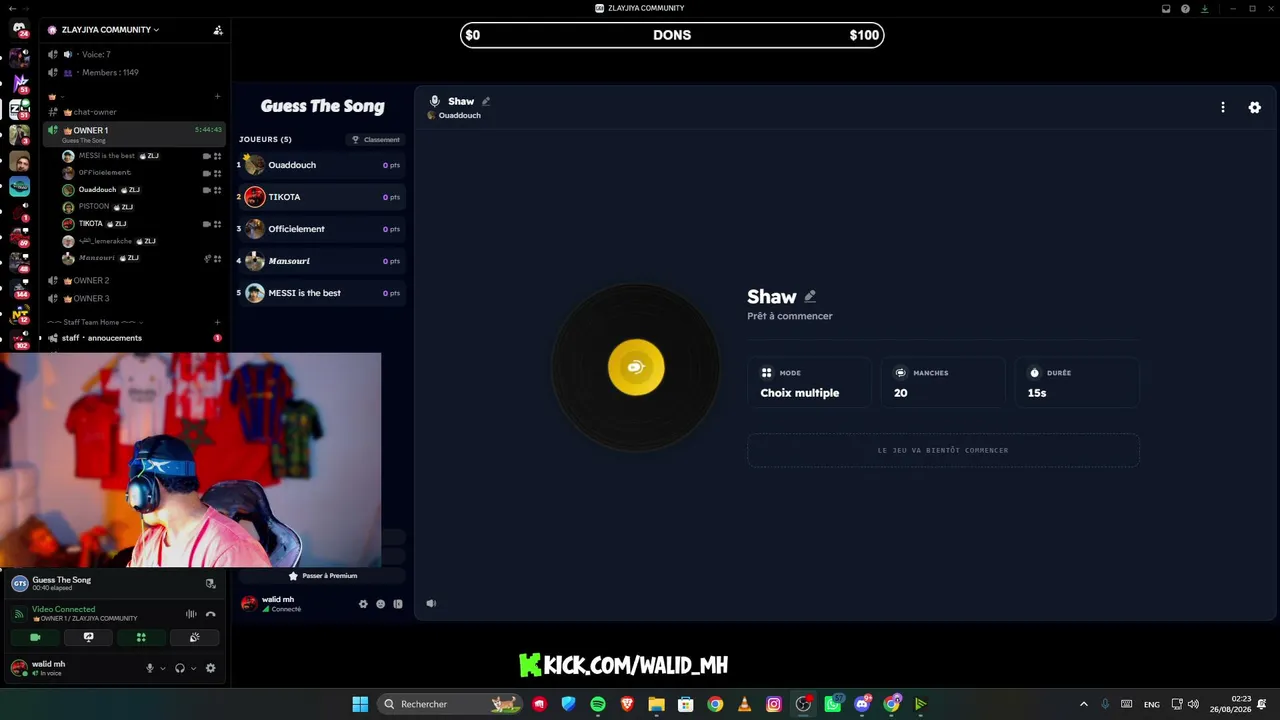
Task: Open the three-dot more options menu
Action: 1222,107
